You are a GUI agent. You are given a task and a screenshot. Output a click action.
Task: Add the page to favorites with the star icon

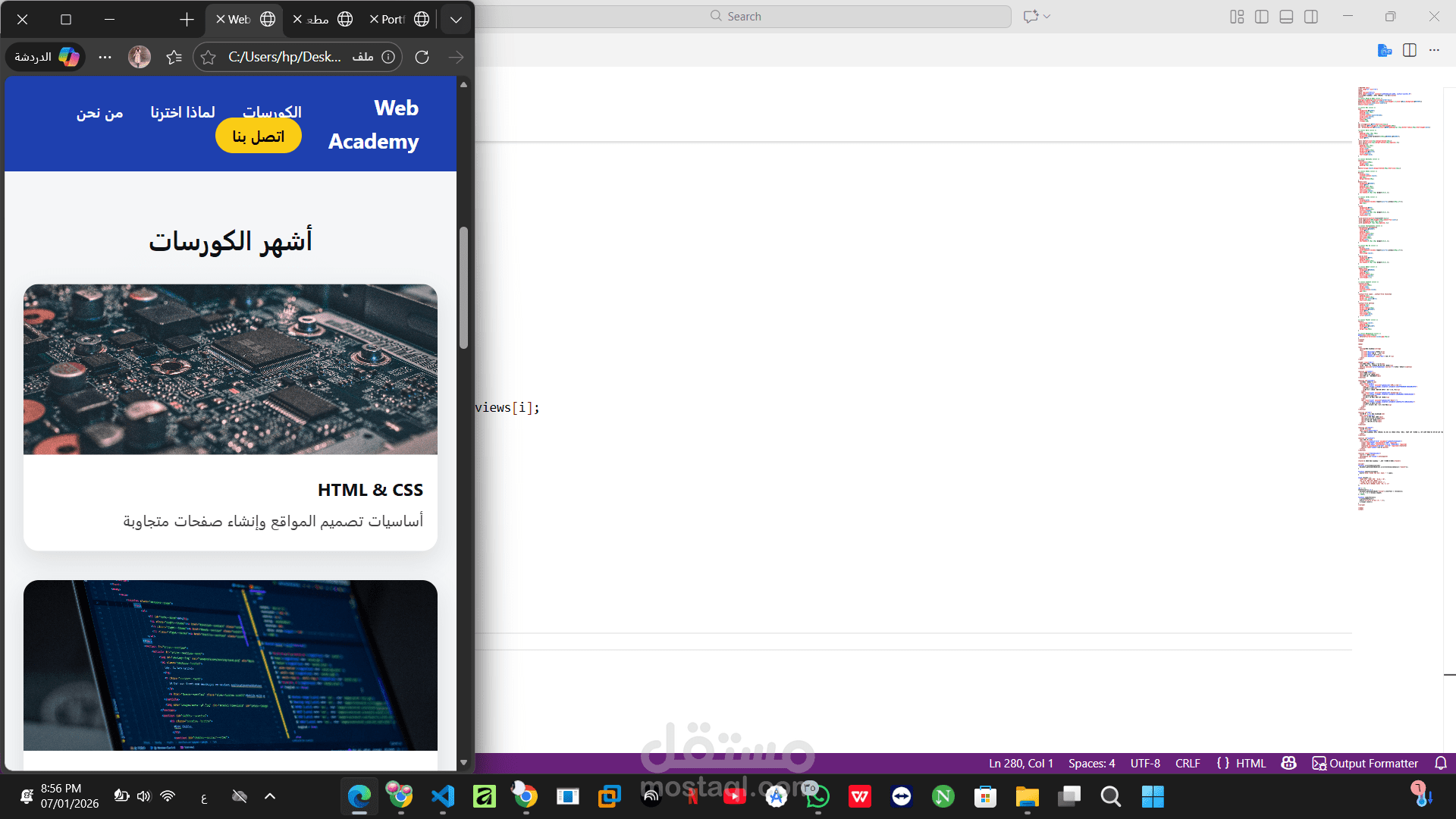click(x=209, y=57)
